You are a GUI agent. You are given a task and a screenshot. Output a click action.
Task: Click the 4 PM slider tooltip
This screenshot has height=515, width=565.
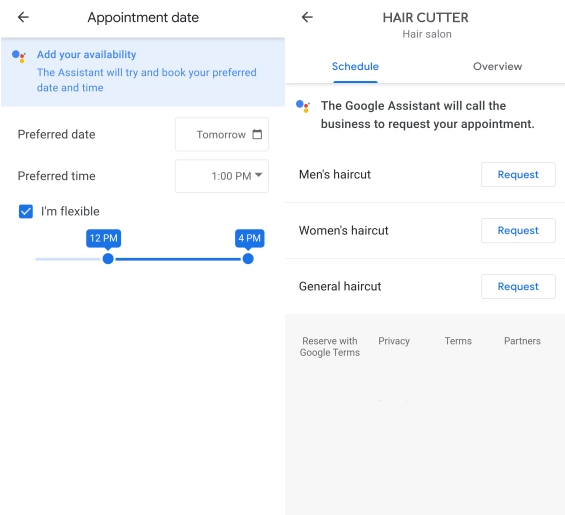249,238
